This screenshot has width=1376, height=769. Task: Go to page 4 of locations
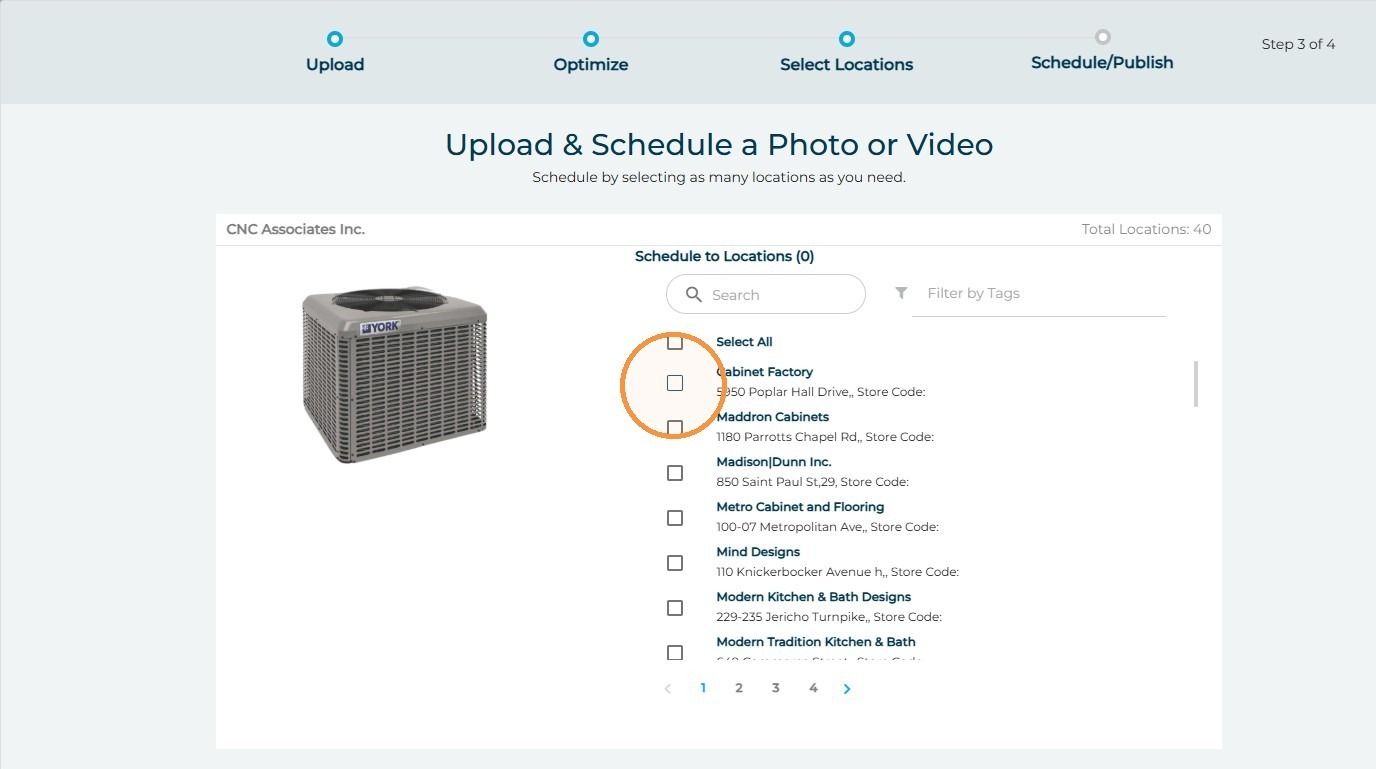click(x=813, y=688)
